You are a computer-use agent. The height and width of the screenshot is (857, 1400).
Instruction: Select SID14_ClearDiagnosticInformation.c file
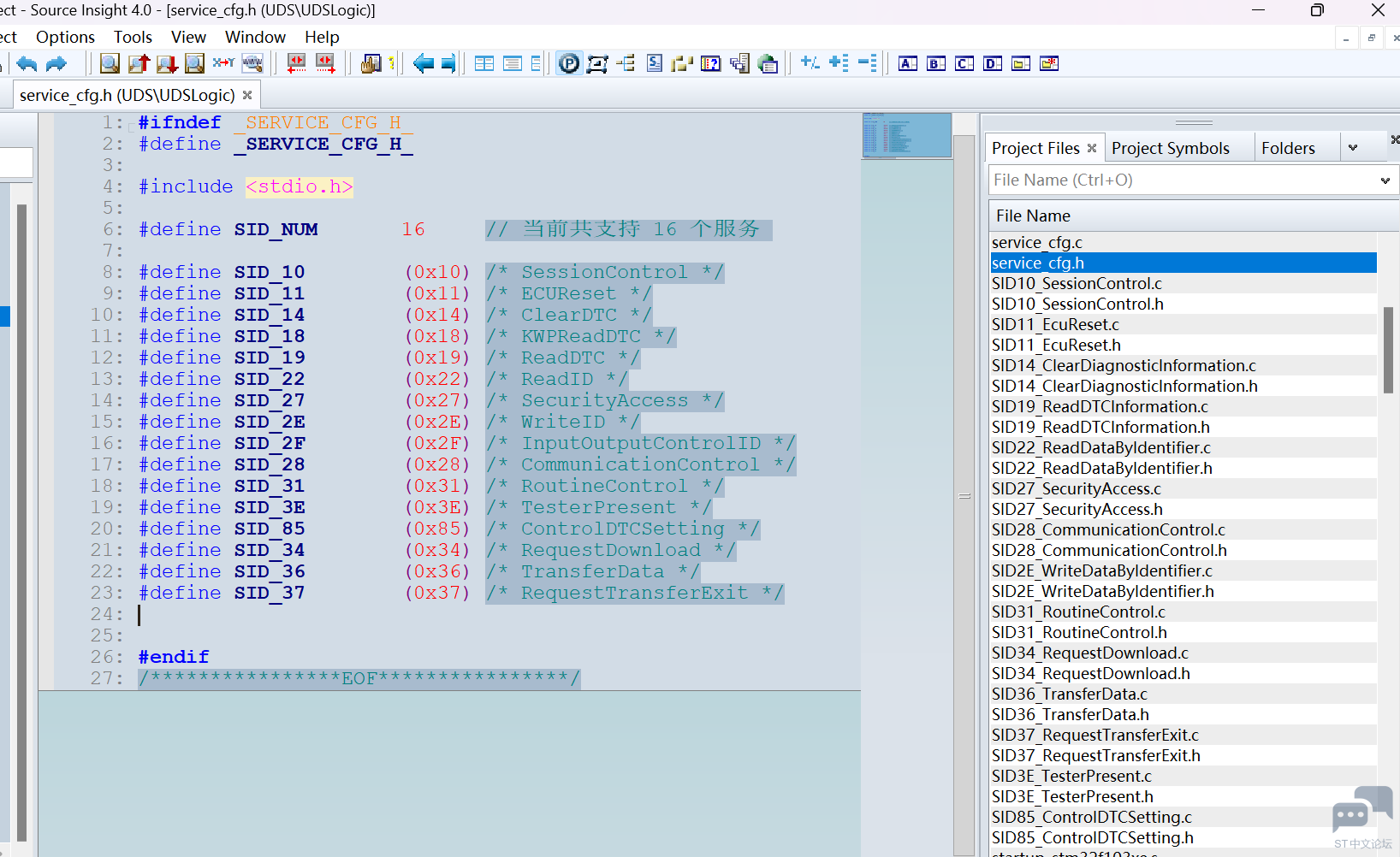(x=1183, y=366)
